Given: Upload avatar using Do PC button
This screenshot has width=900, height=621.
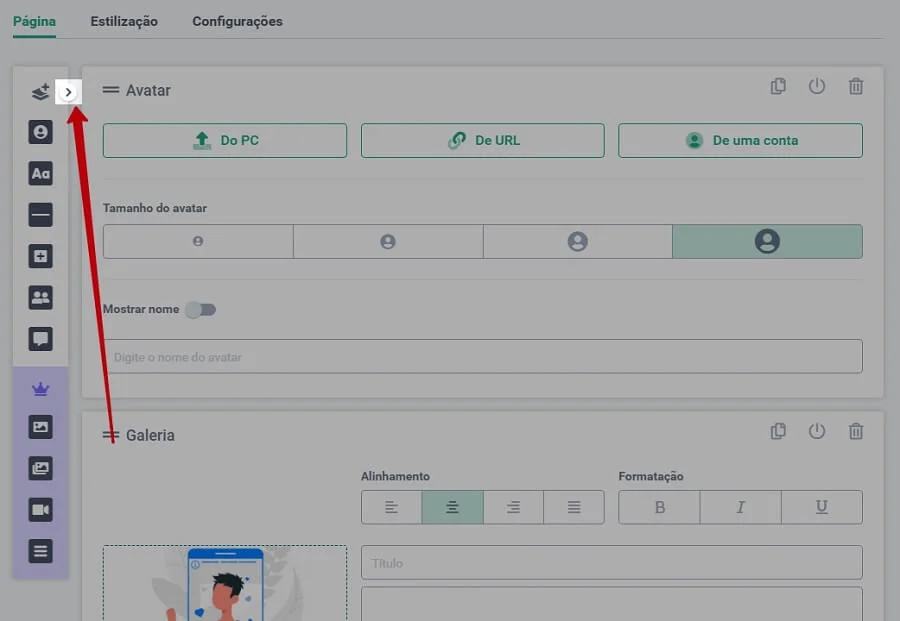Looking at the screenshot, I should [x=225, y=141].
